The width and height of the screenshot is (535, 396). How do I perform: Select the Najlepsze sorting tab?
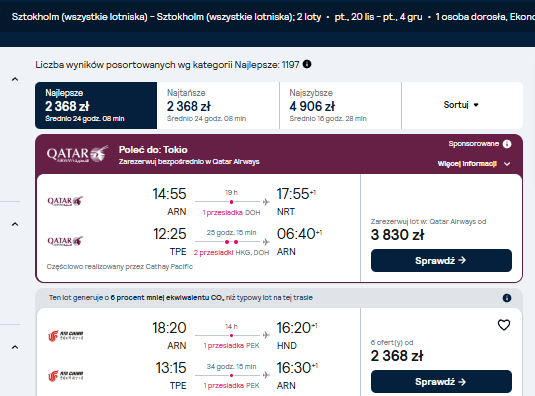96,105
